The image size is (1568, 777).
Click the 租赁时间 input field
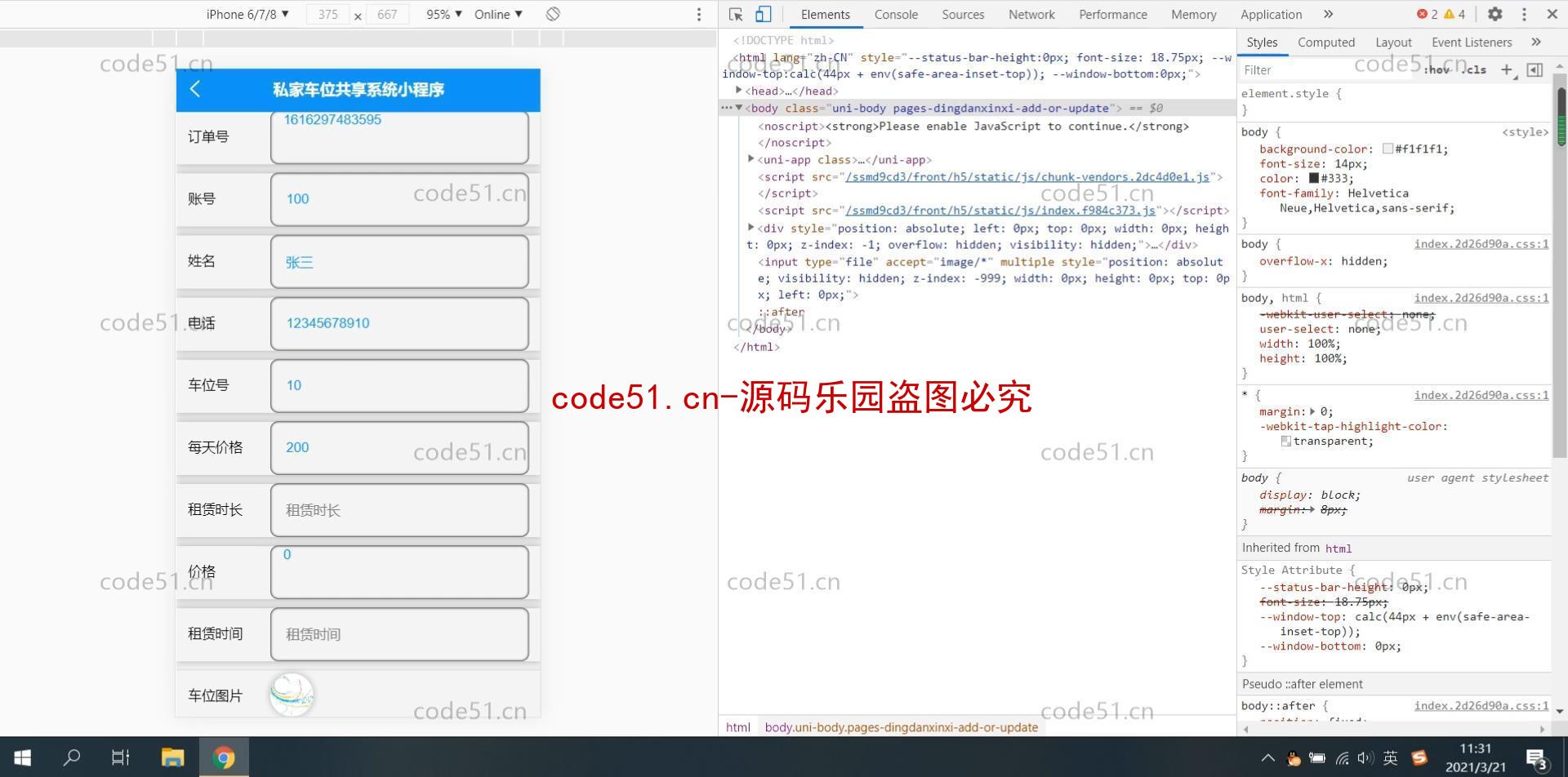[x=399, y=634]
